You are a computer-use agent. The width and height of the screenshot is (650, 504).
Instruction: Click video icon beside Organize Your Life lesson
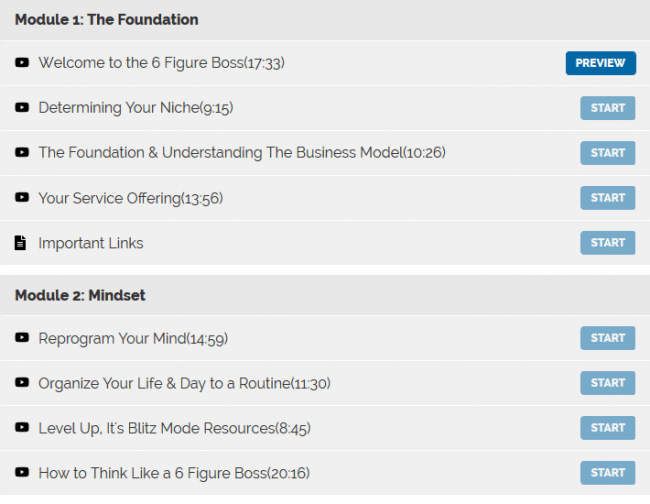22,383
